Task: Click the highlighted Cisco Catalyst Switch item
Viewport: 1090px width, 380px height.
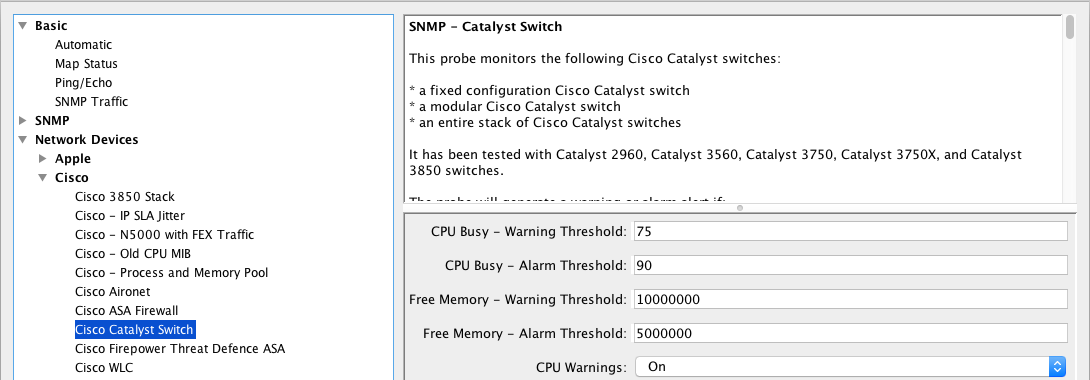Action: [x=135, y=329]
